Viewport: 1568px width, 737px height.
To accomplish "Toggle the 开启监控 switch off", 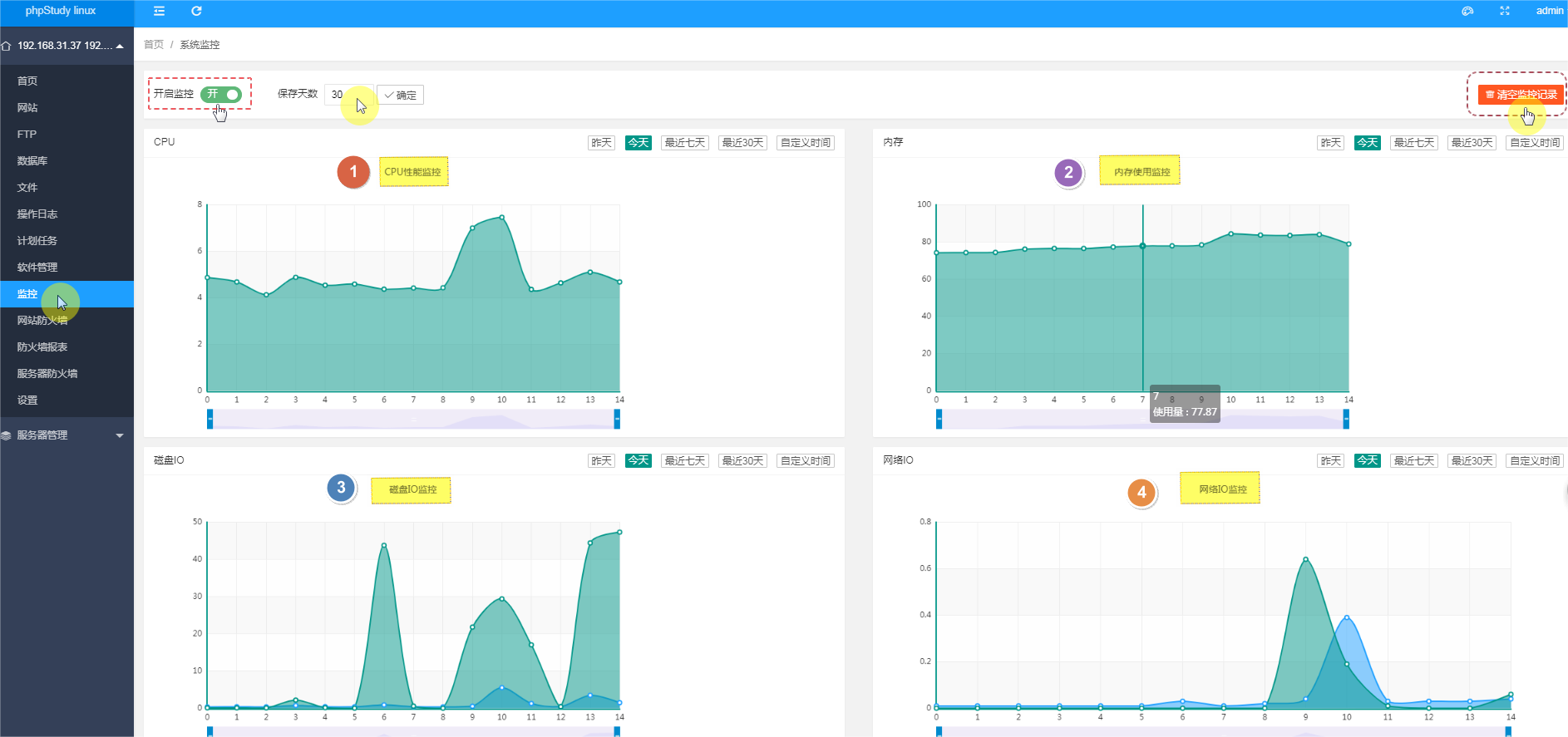I will (x=221, y=94).
